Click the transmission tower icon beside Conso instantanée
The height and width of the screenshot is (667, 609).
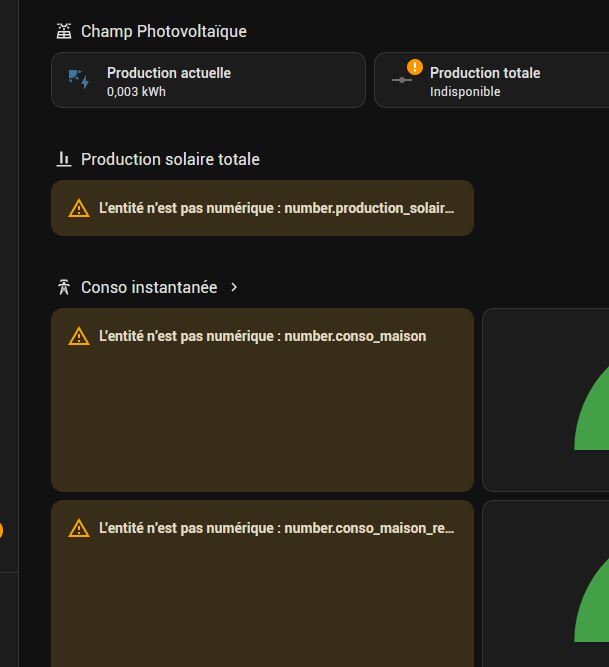[64, 287]
